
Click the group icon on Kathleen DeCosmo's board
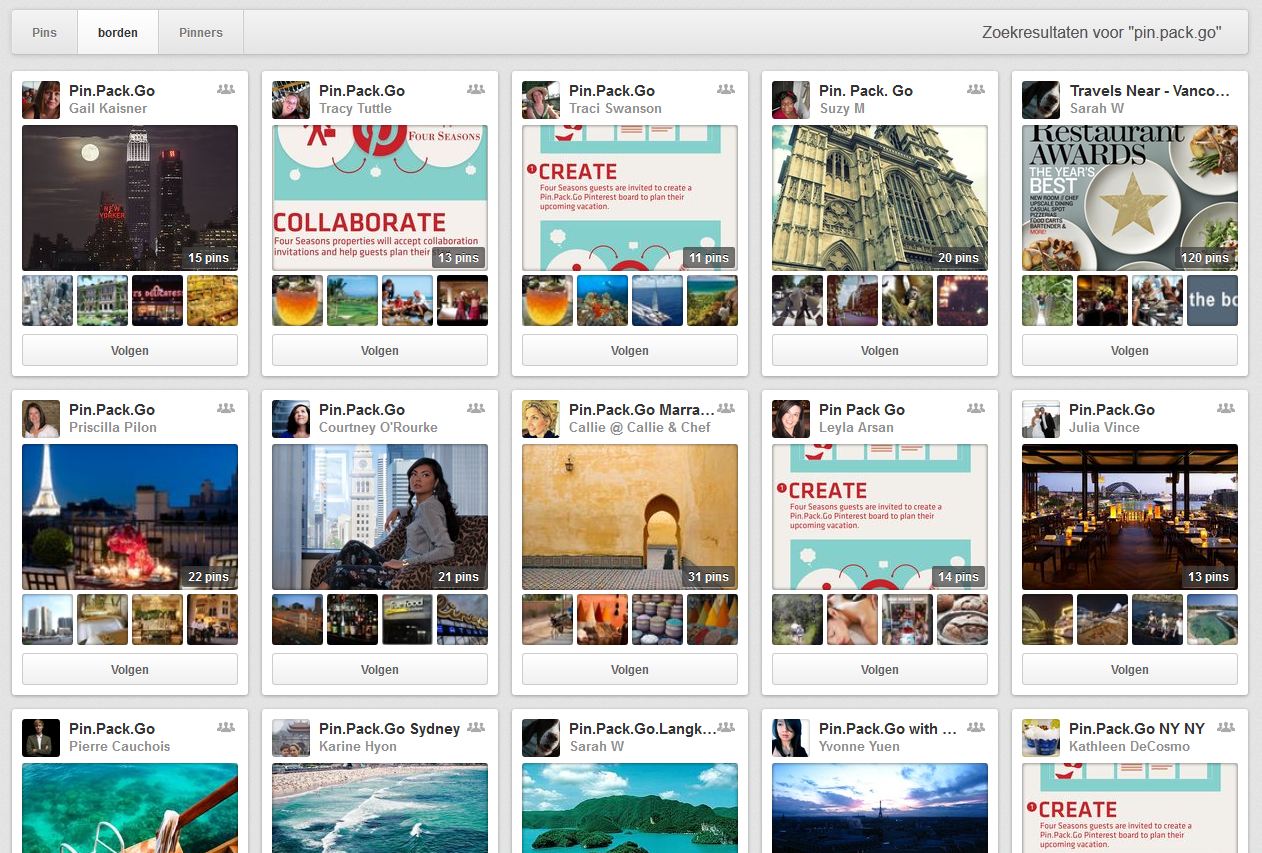click(1226, 728)
